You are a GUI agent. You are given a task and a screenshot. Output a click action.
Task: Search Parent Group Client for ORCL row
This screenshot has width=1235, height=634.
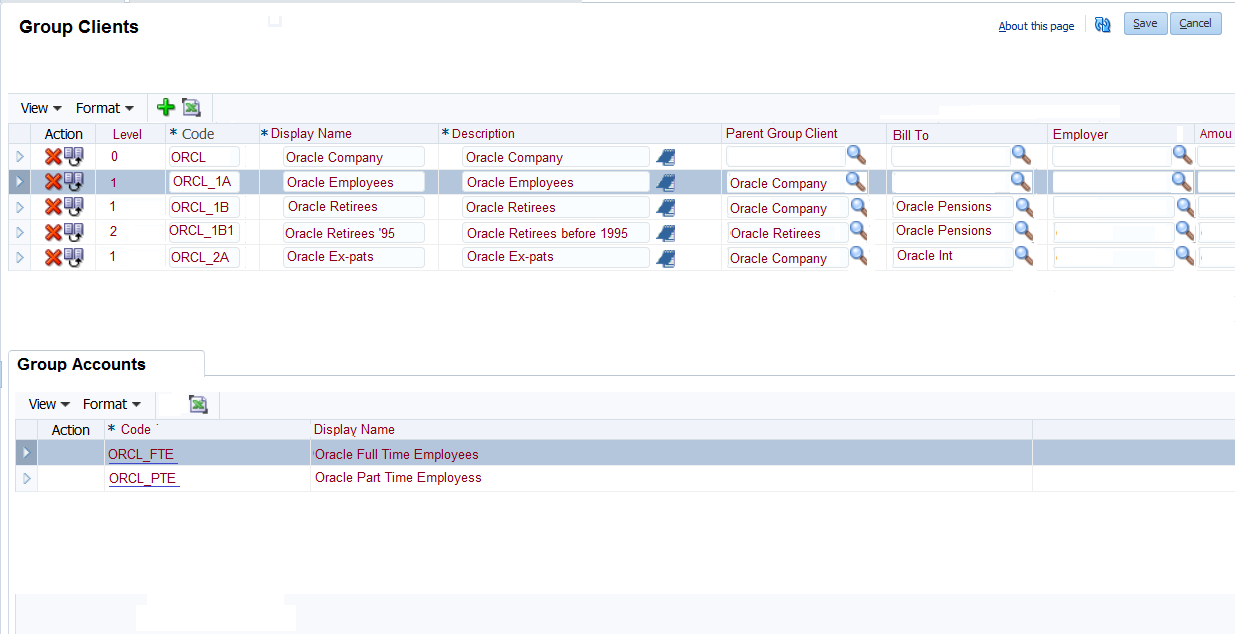[856, 154]
